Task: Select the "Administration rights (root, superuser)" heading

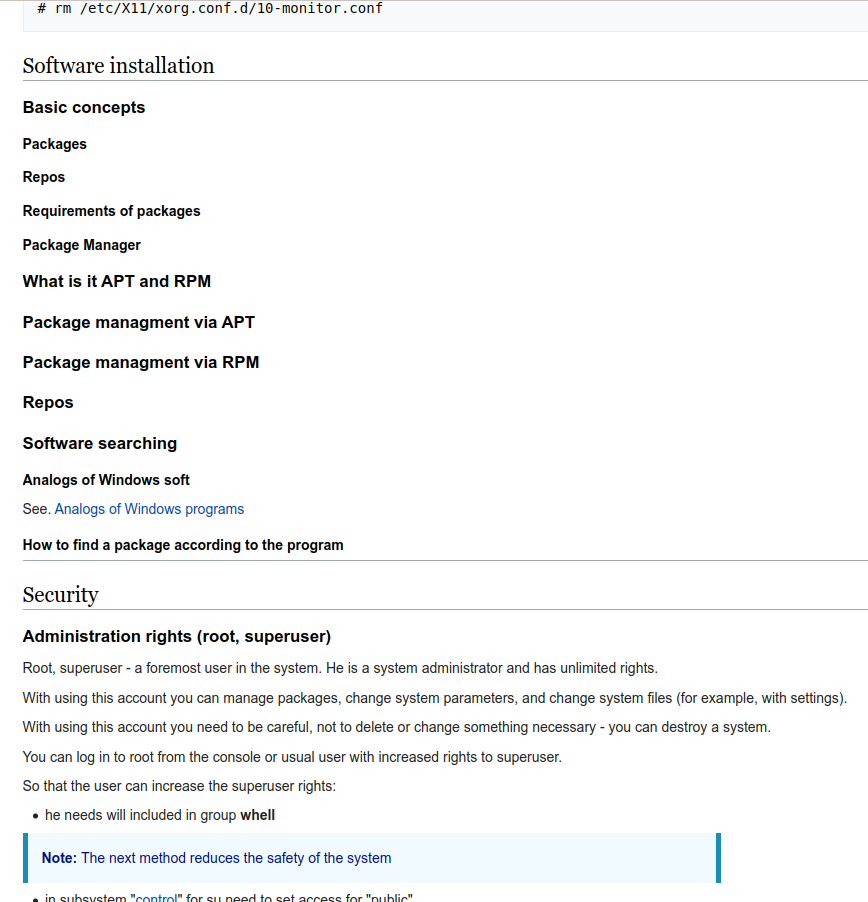Action: point(177,637)
